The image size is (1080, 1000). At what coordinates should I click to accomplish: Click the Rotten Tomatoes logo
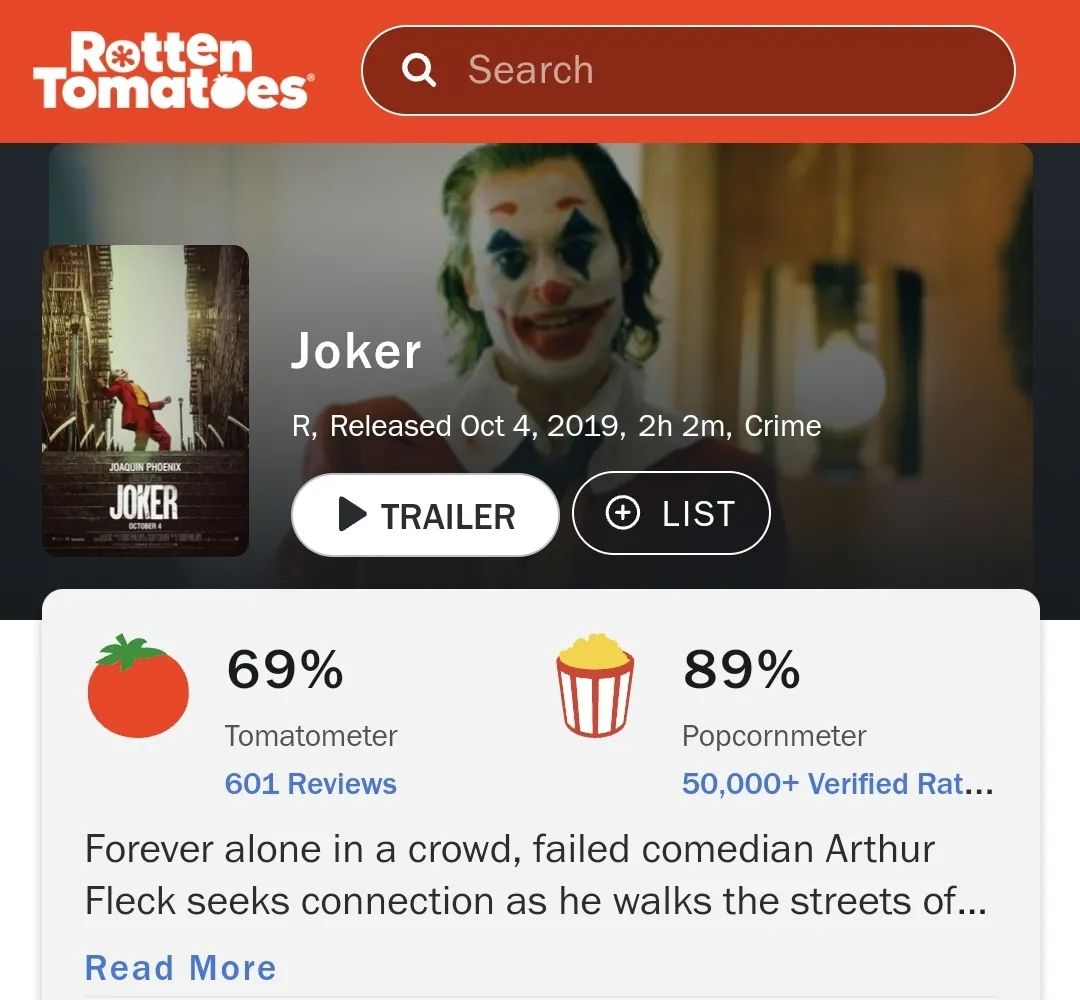[x=173, y=70]
